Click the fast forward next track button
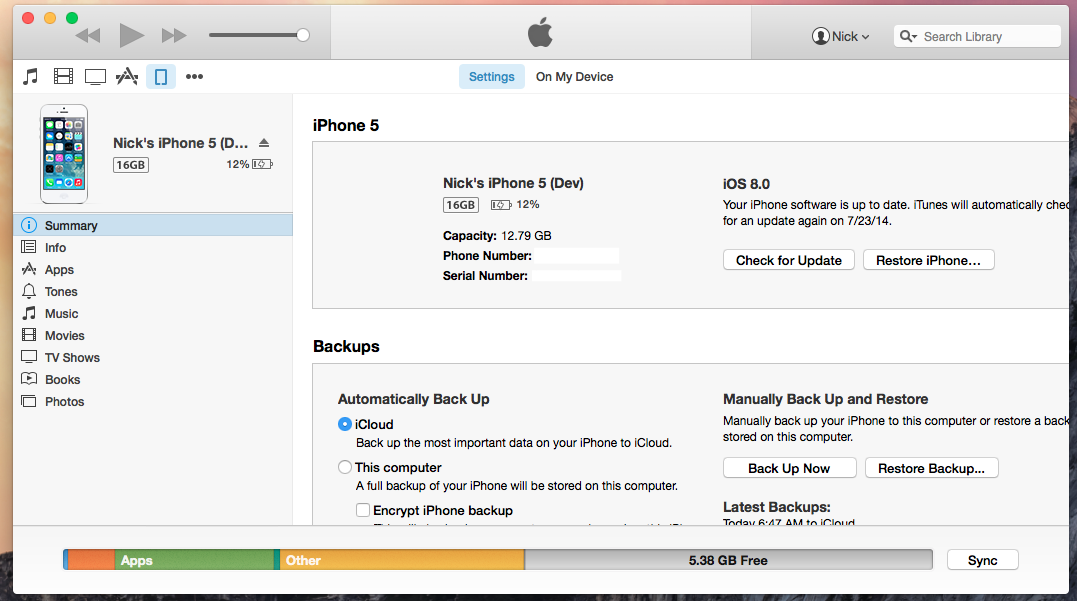 pyautogui.click(x=174, y=36)
